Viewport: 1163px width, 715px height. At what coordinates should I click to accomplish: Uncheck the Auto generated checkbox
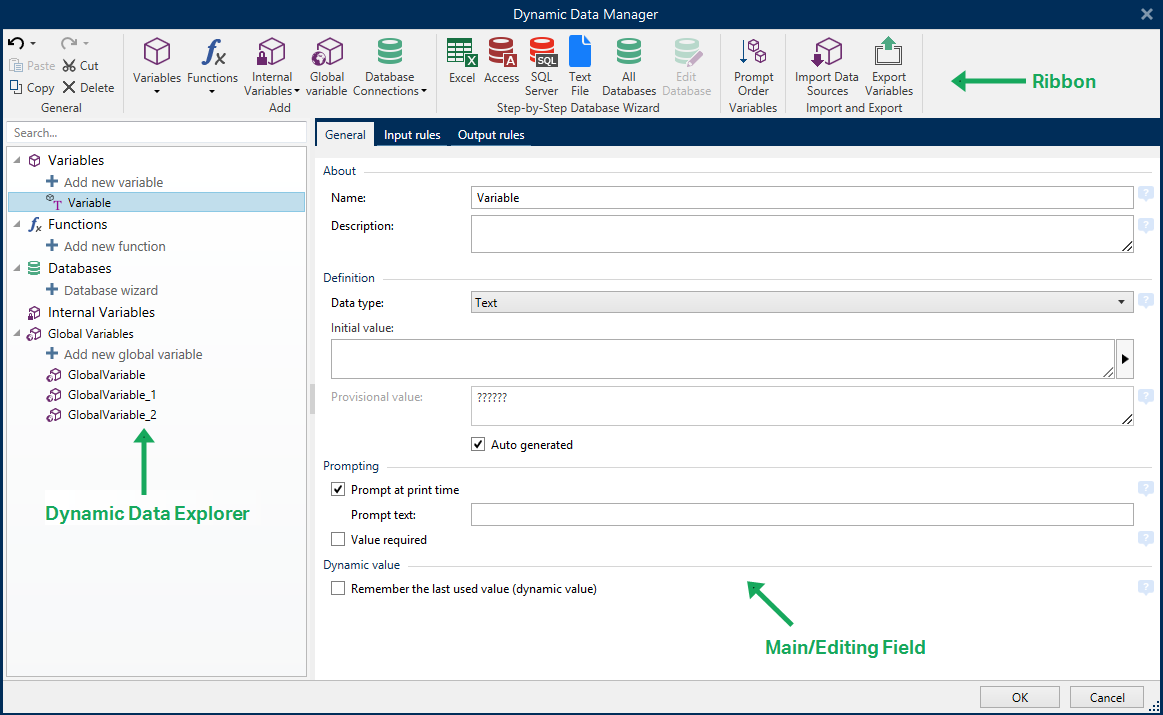[478, 445]
